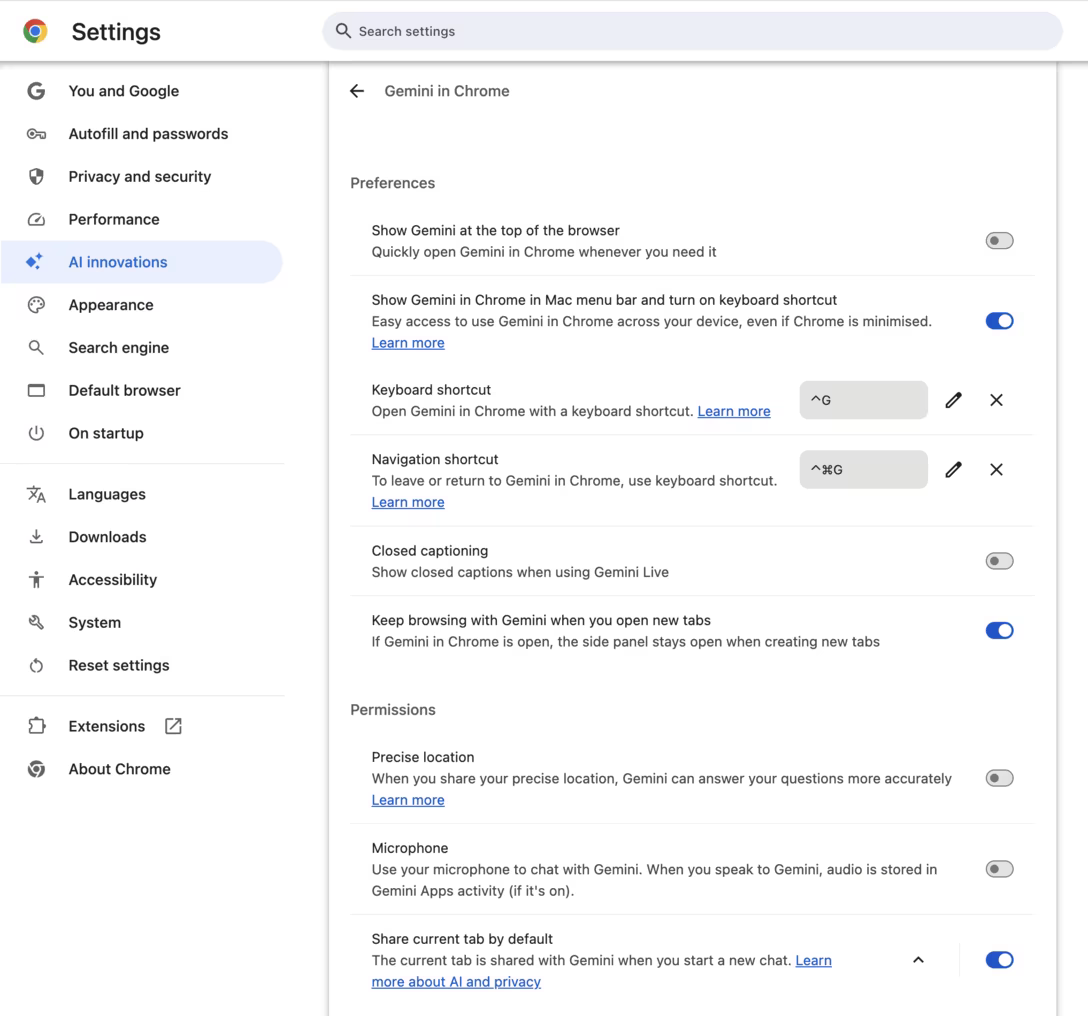Open Learn more link in Keyboard shortcut row
Viewport: 1088px width, 1016px height.
733,412
